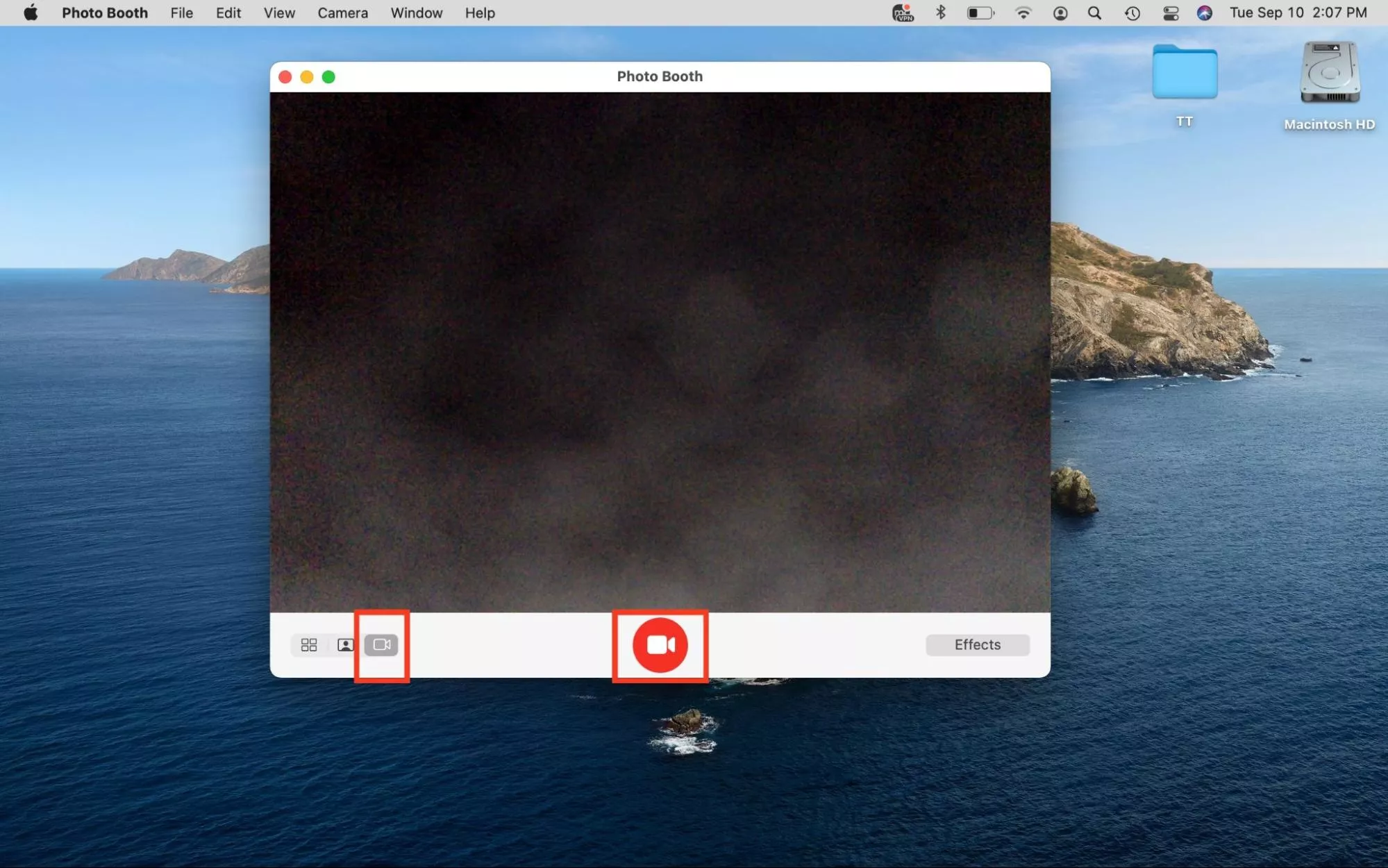Open Spotlight search magnifier icon
The width and height of the screenshot is (1388, 868).
[x=1094, y=13]
